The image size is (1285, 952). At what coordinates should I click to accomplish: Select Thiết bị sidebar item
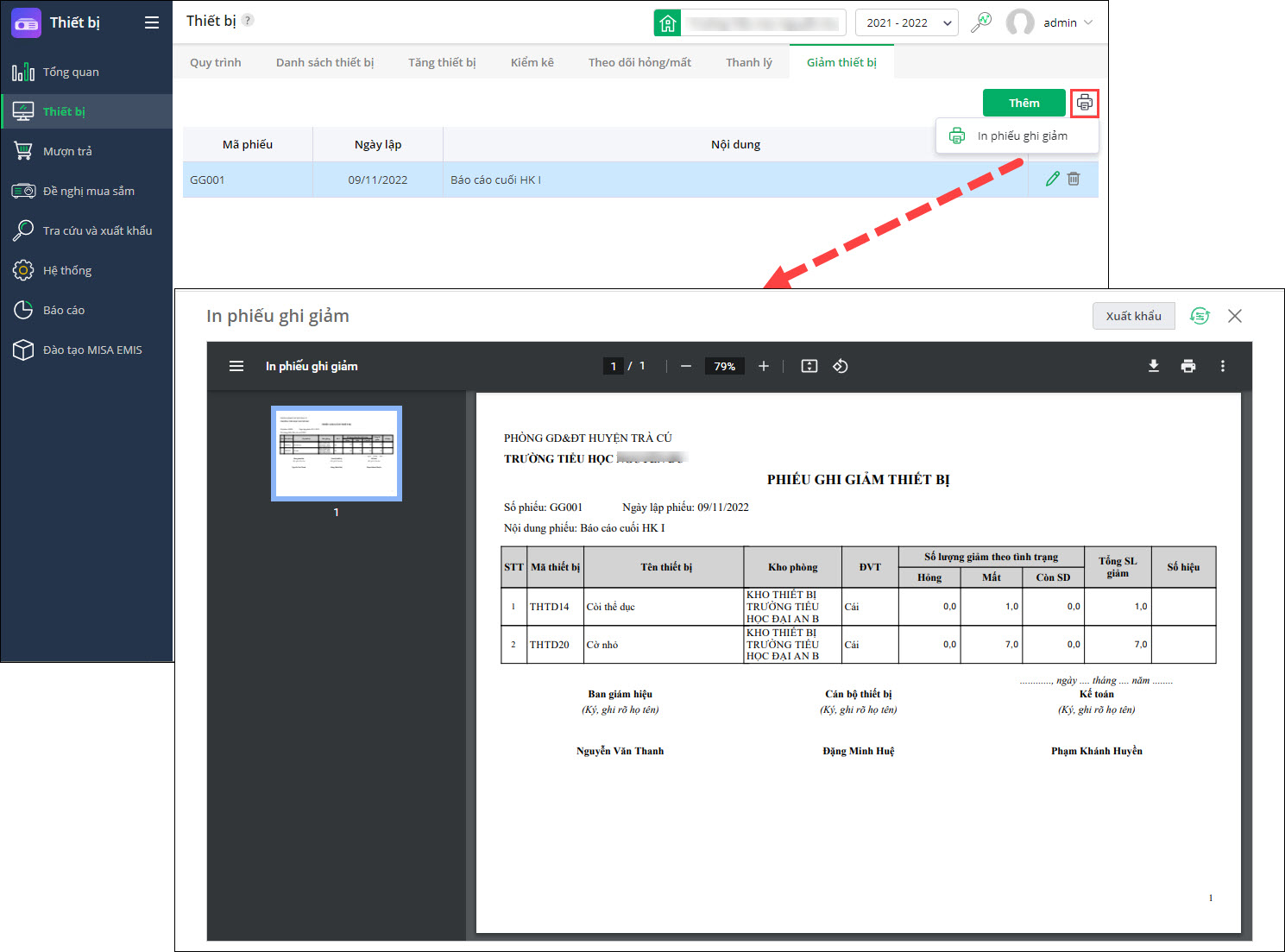pos(86,111)
